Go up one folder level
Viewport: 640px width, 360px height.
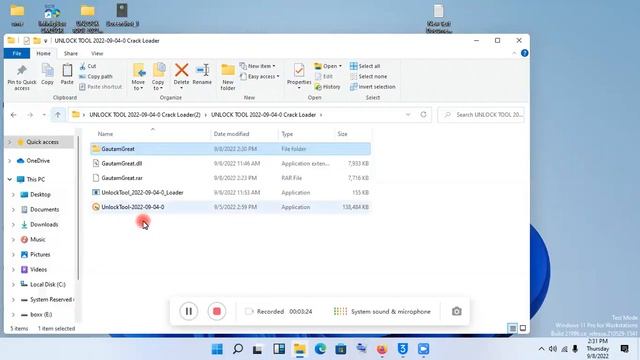point(58,115)
